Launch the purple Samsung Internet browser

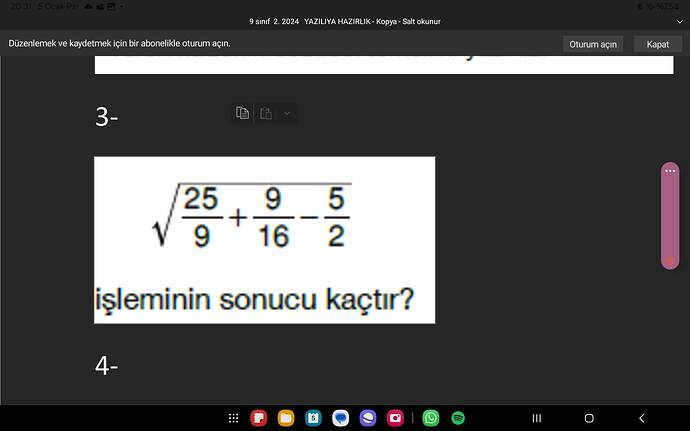click(368, 418)
